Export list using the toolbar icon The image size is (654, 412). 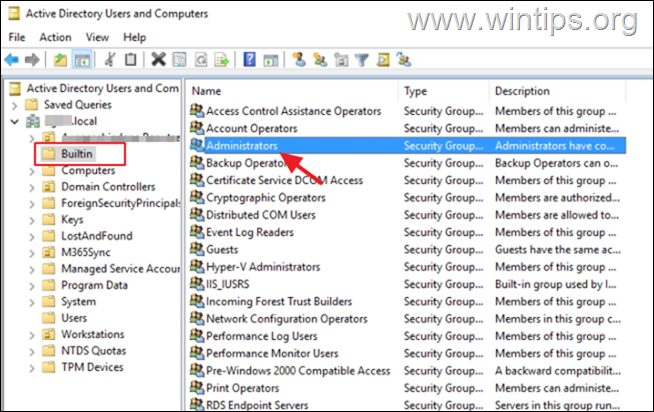click(221, 60)
